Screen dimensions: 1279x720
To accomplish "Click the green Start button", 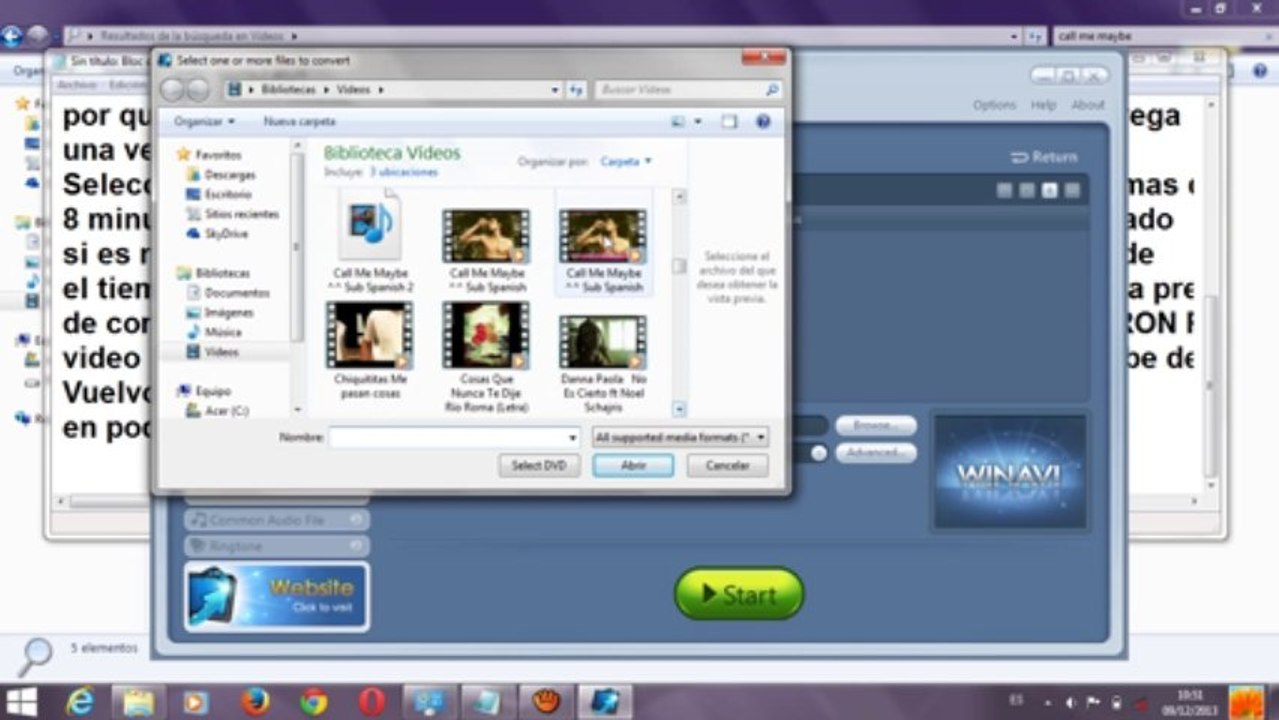I will click(x=739, y=594).
